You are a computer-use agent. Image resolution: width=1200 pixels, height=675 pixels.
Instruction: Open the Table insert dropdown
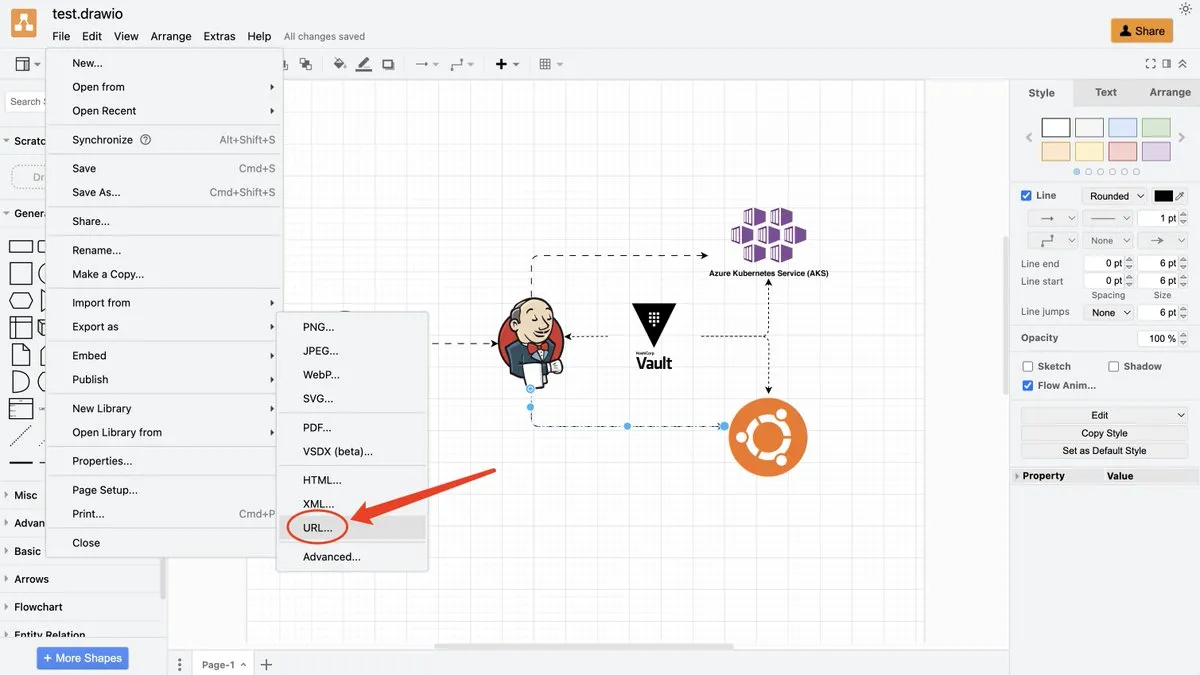tap(551, 64)
